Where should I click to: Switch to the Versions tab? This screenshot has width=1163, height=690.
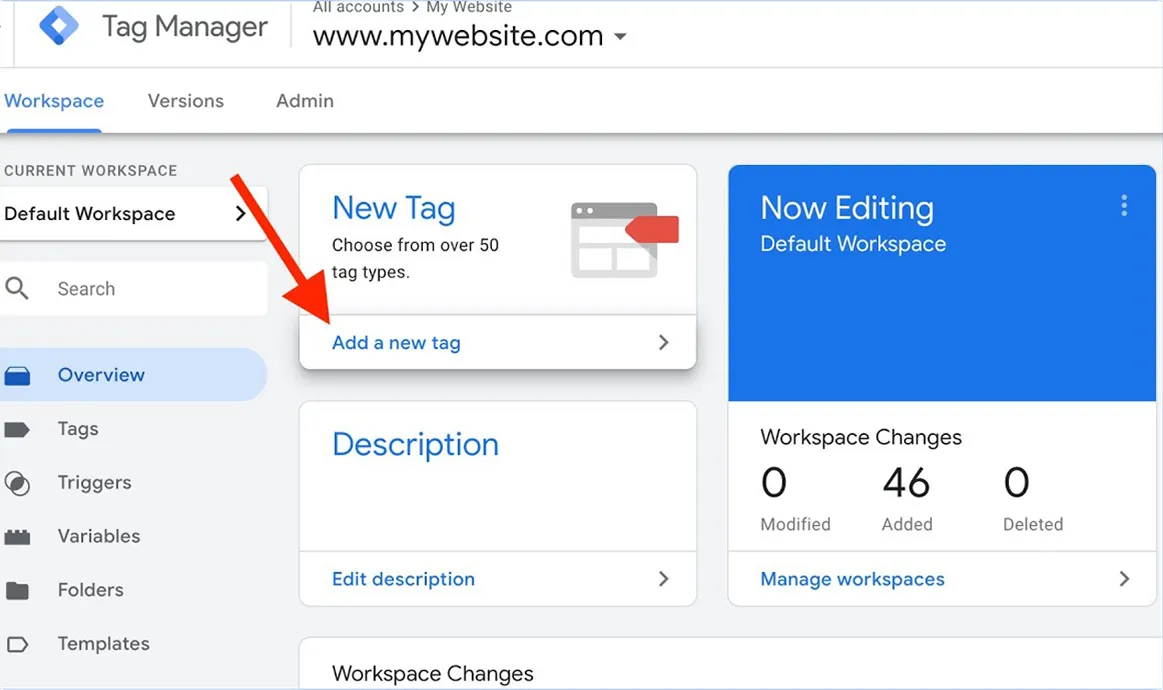pyautogui.click(x=185, y=101)
